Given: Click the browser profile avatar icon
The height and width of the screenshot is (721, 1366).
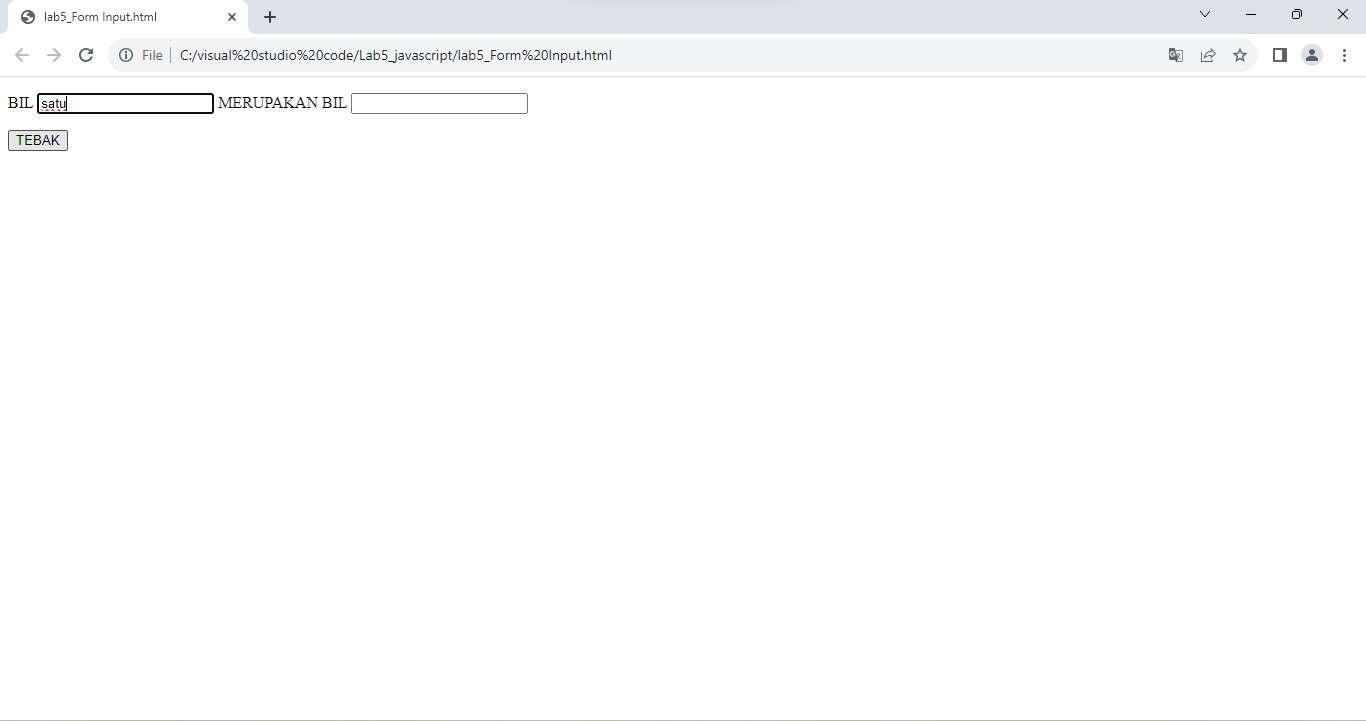Looking at the screenshot, I should click(x=1312, y=55).
